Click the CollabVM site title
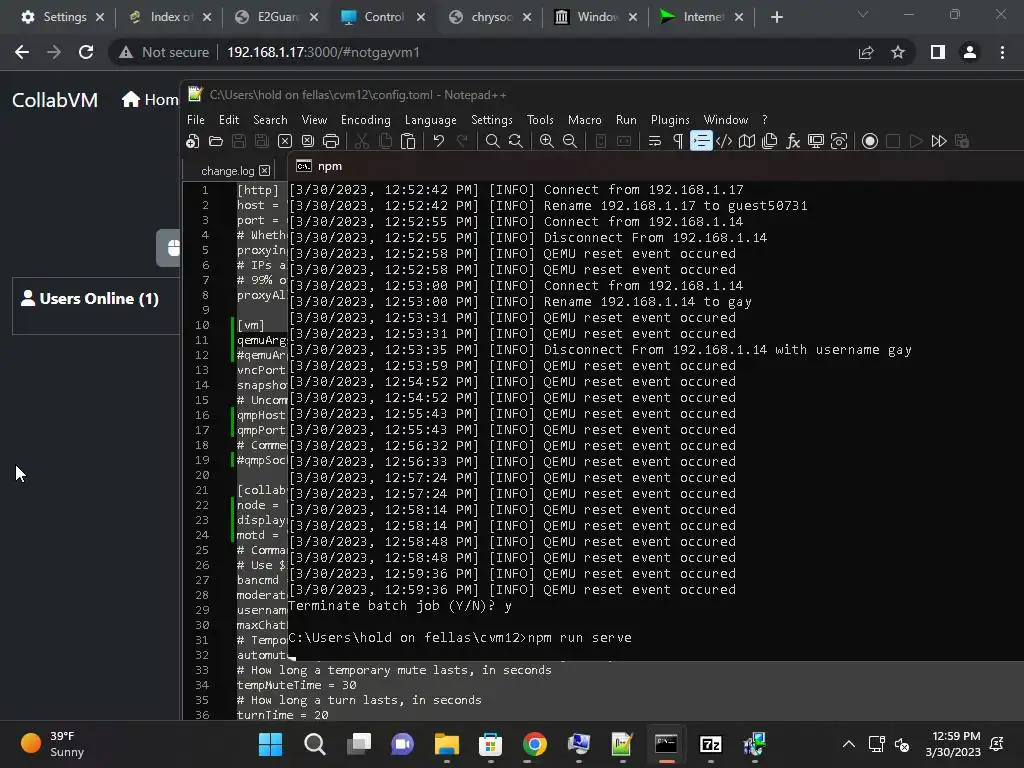 [55, 100]
